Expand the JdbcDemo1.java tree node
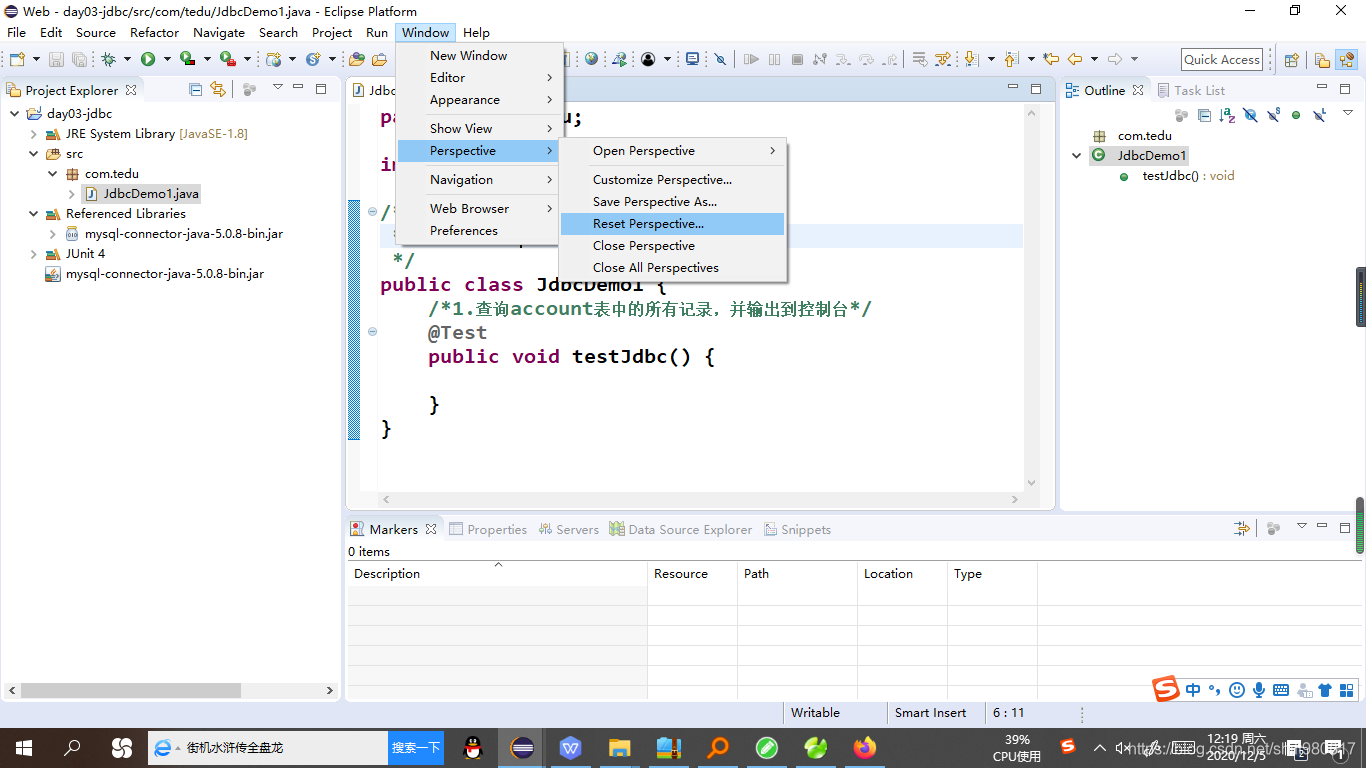This screenshot has height=768, width=1366. (71, 194)
